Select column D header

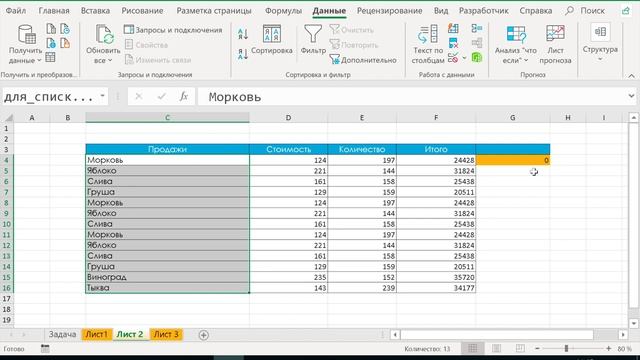point(288,118)
